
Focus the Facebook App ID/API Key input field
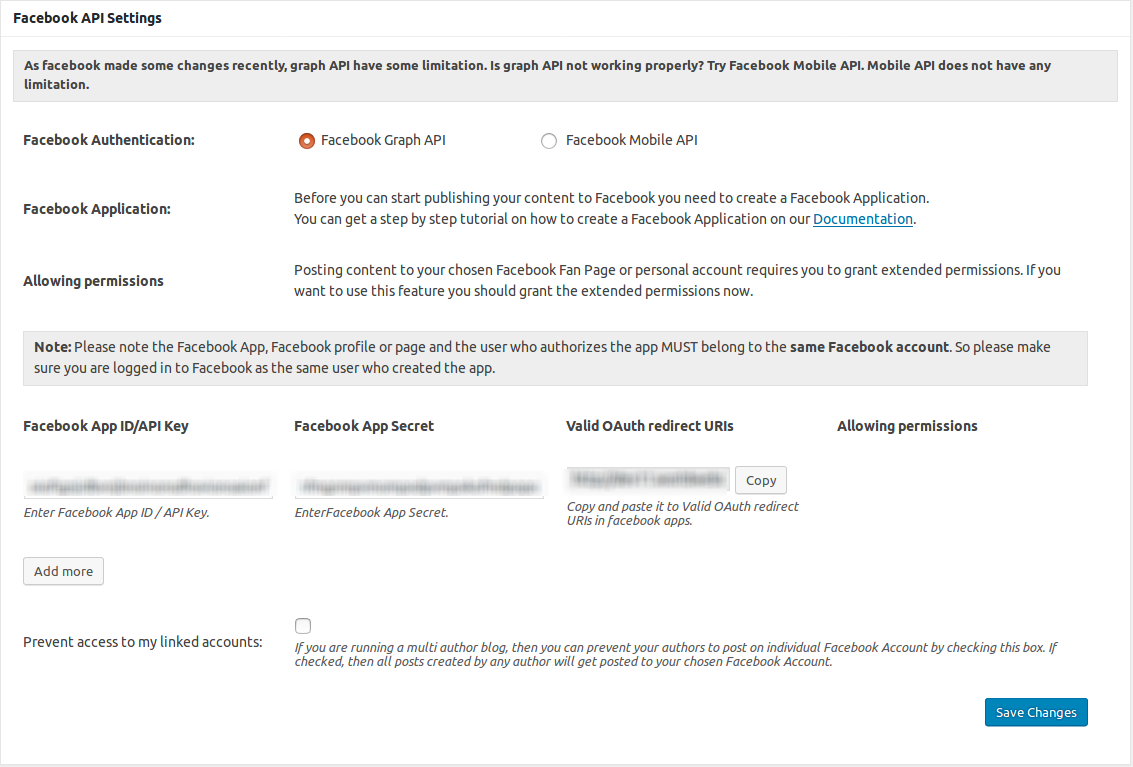click(148, 486)
